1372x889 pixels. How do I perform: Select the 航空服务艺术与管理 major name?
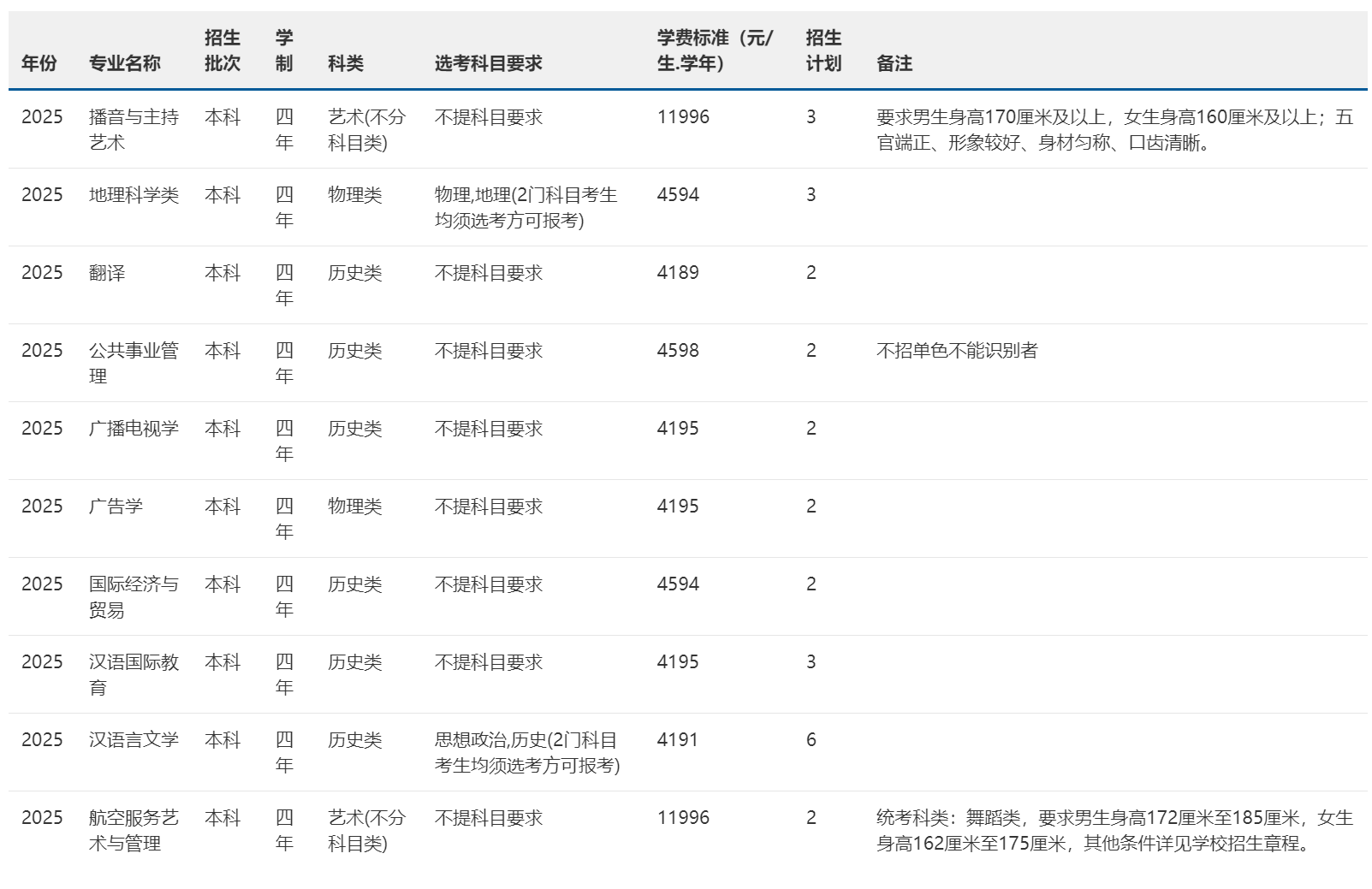[134, 830]
